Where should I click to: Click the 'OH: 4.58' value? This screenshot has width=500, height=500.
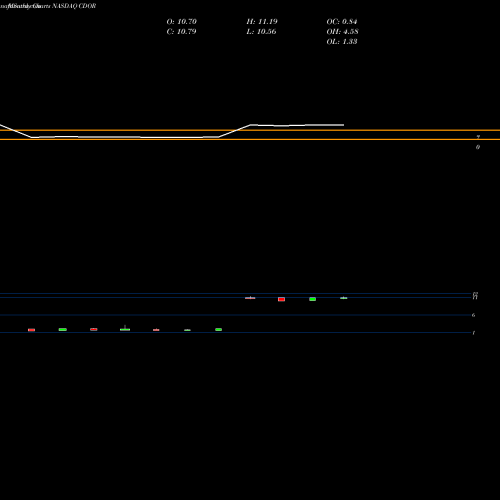pos(342,31)
